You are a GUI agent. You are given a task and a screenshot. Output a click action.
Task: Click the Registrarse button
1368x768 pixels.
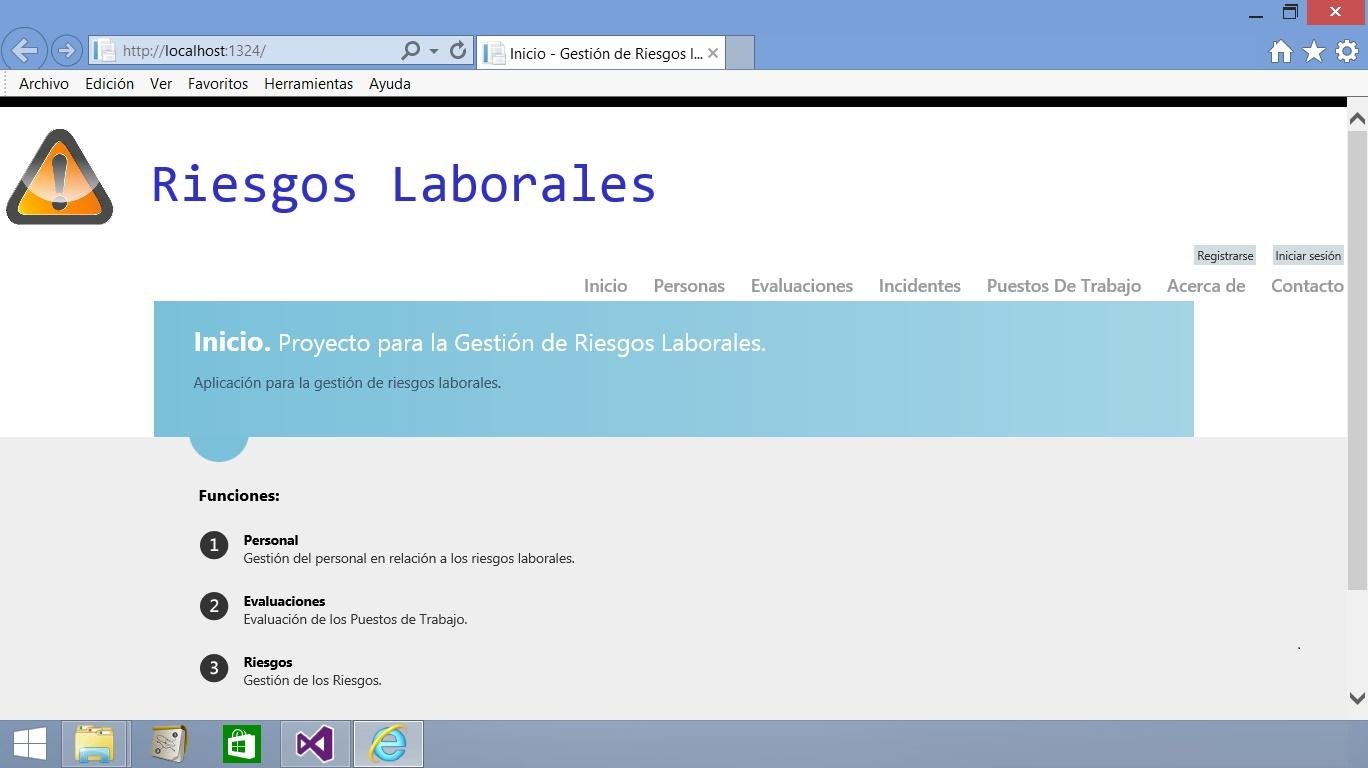coord(1224,255)
